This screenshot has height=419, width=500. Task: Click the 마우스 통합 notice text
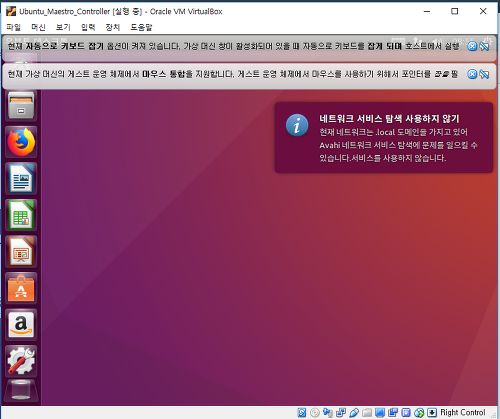[x=233, y=74]
